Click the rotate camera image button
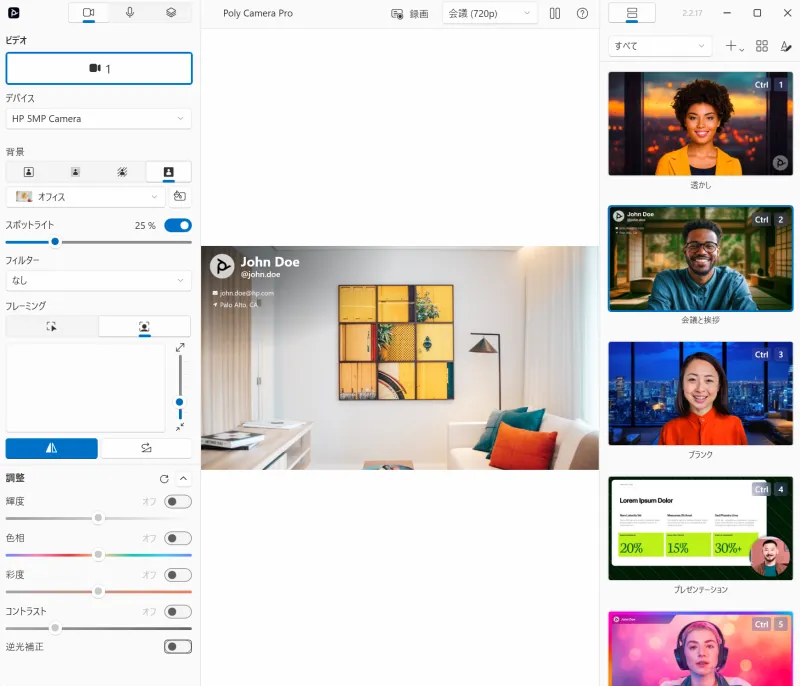This screenshot has height=686, width=800. point(146,448)
